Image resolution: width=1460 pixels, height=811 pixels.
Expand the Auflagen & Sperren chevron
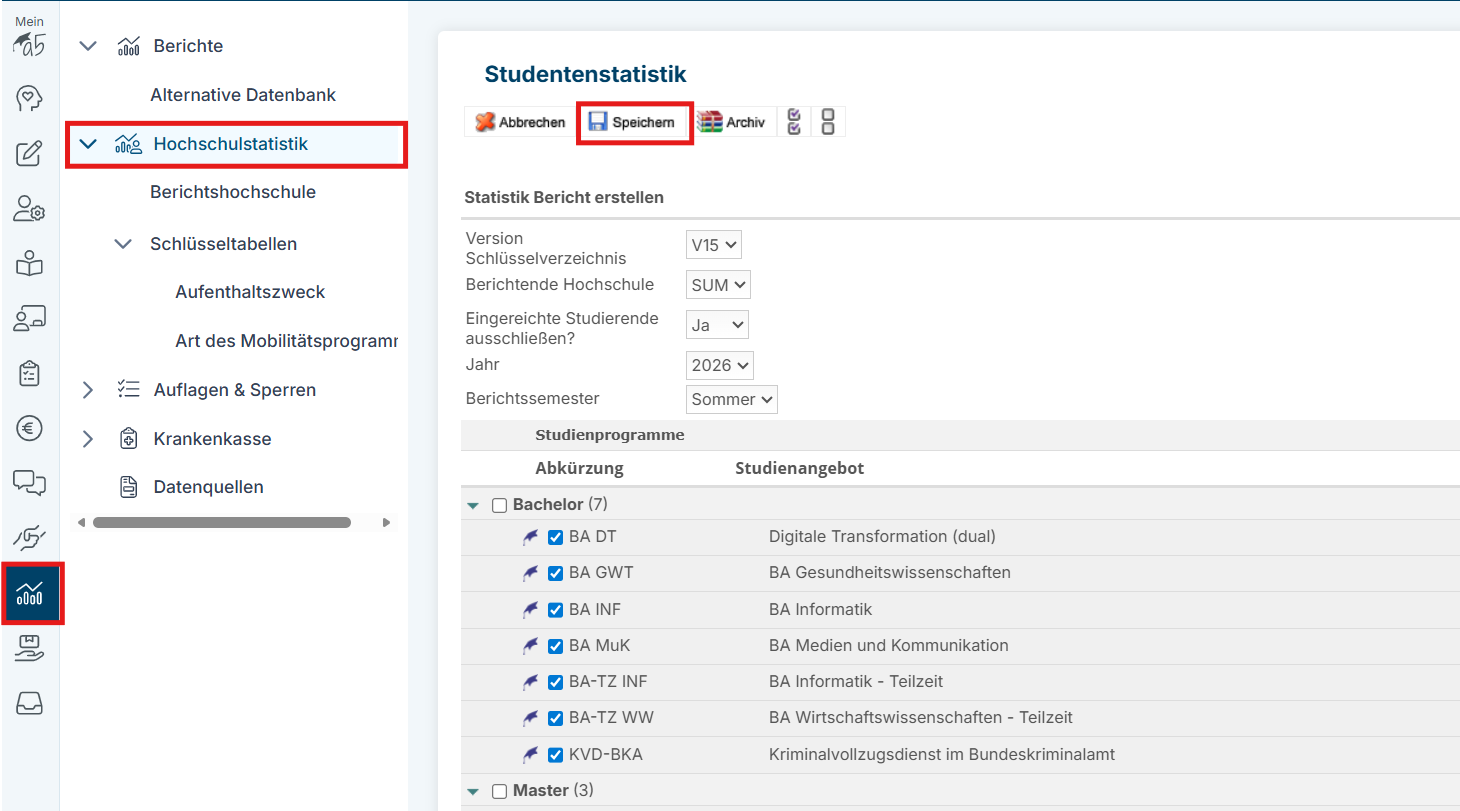click(88, 390)
